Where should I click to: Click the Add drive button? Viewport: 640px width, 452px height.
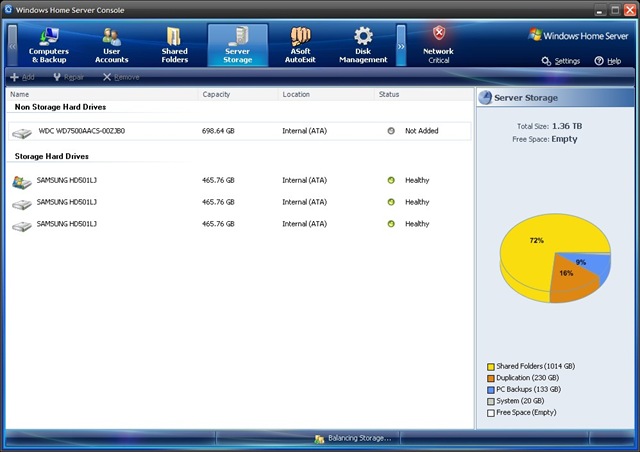(22, 77)
